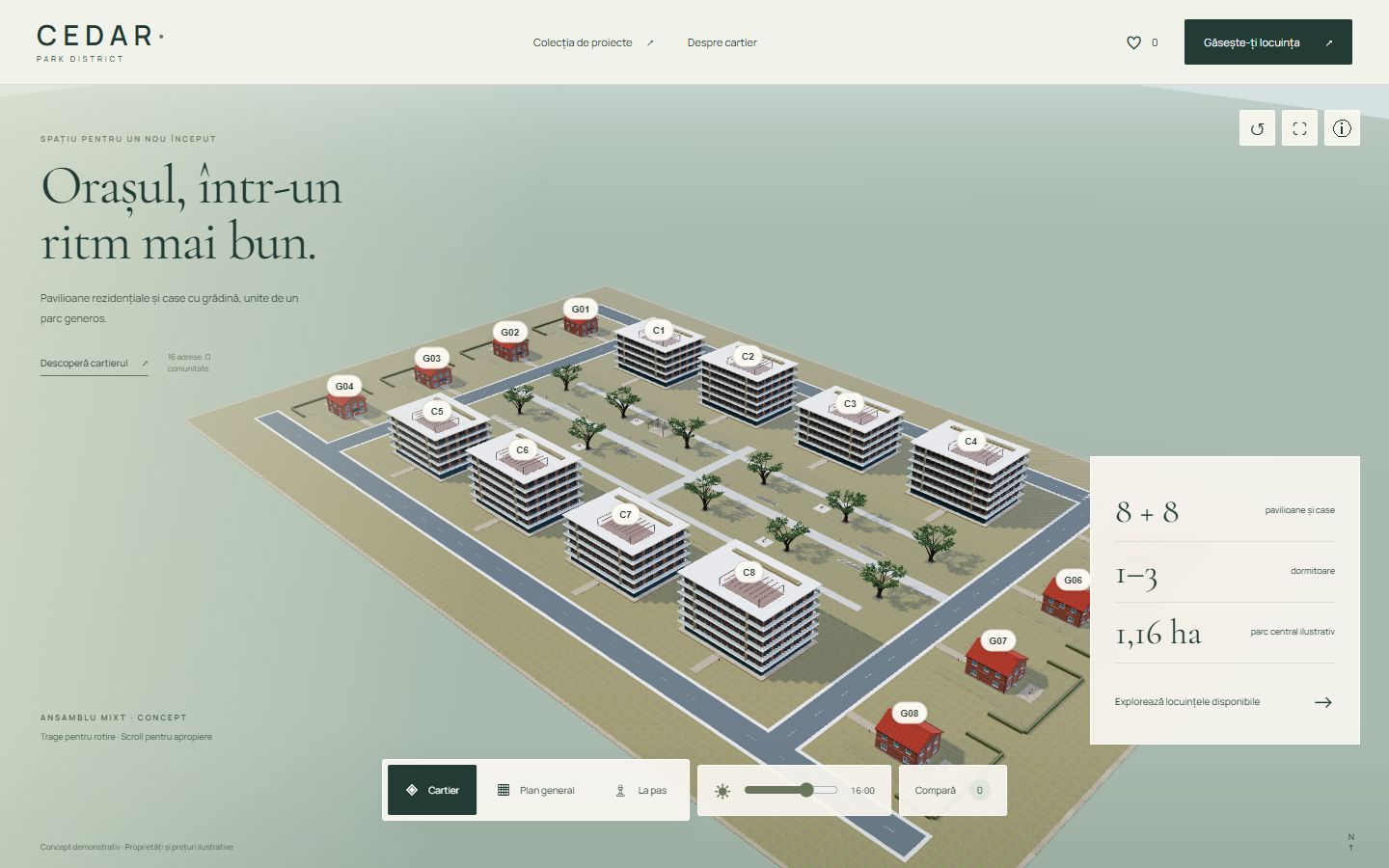Click Găsește-ți locuința button
1389x868 pixels.
tap(1268, 42)
